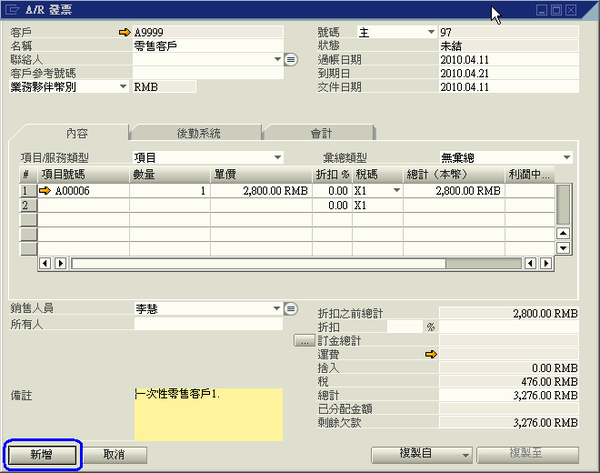Click the unit price cell 2,800.00 RMB
Viewport: 600px width, 473px height.
coord(261,191)
